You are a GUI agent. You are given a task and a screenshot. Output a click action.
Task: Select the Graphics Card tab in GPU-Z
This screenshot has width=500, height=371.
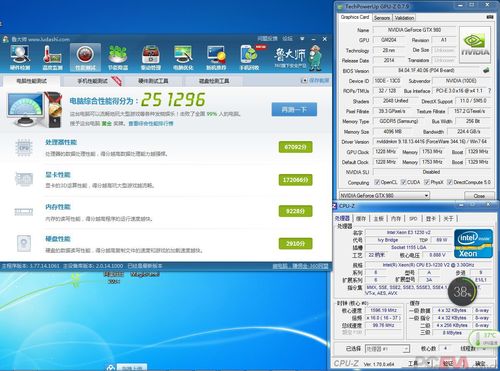(355, 17)
